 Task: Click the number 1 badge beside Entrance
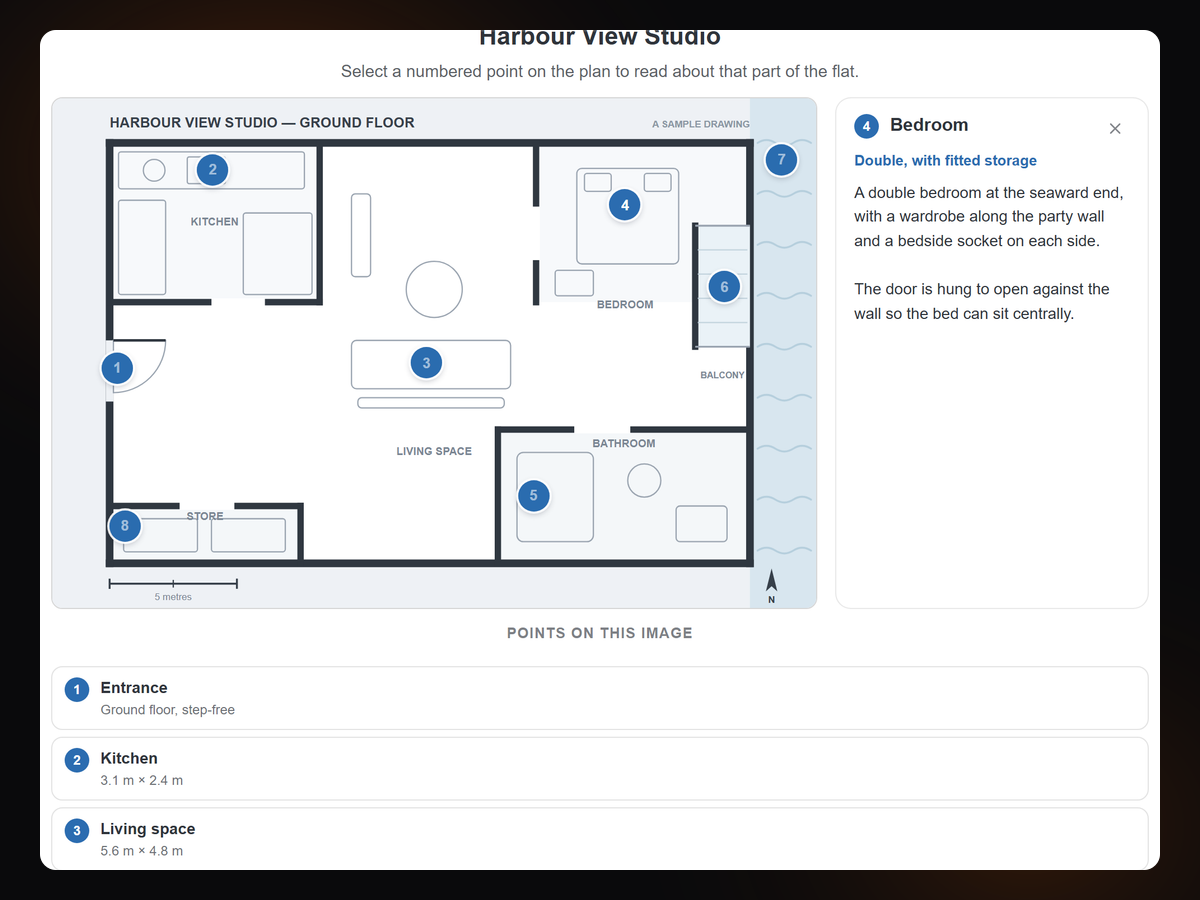click(x=76, y=690)
